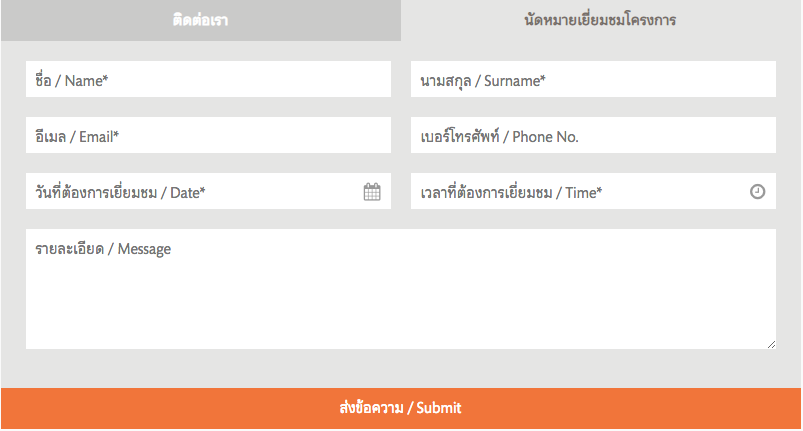Image resolution: width=803 pixels, height=431 pixels.
Task: Switch to the ติดต่อเรา tab
Action: click(x=201, y=20)
